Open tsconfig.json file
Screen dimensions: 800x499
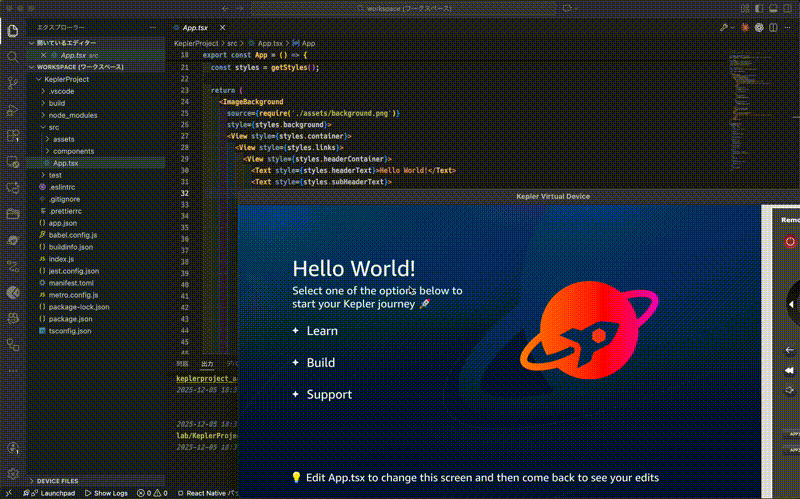tap(96, 331)
